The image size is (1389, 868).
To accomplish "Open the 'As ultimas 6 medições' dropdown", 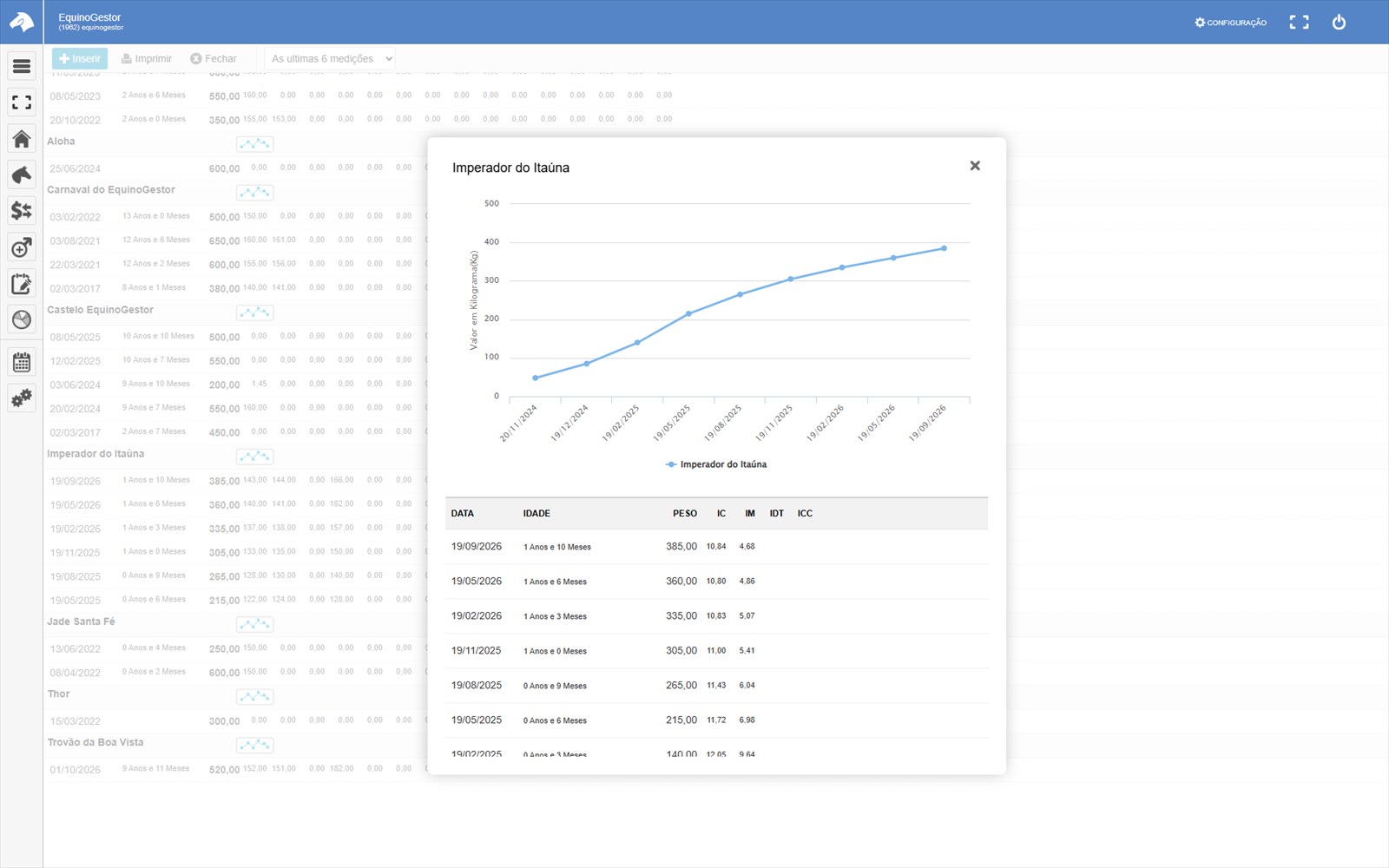I will click(x=330, y=58).
